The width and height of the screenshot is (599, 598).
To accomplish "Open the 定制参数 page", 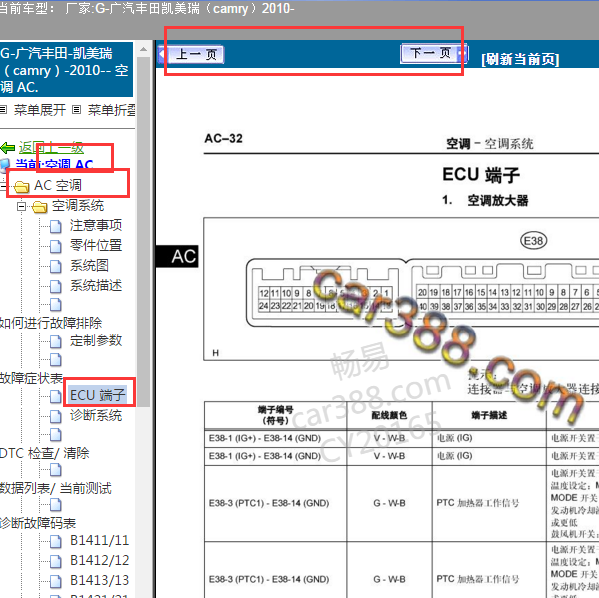I will (96, 340).
